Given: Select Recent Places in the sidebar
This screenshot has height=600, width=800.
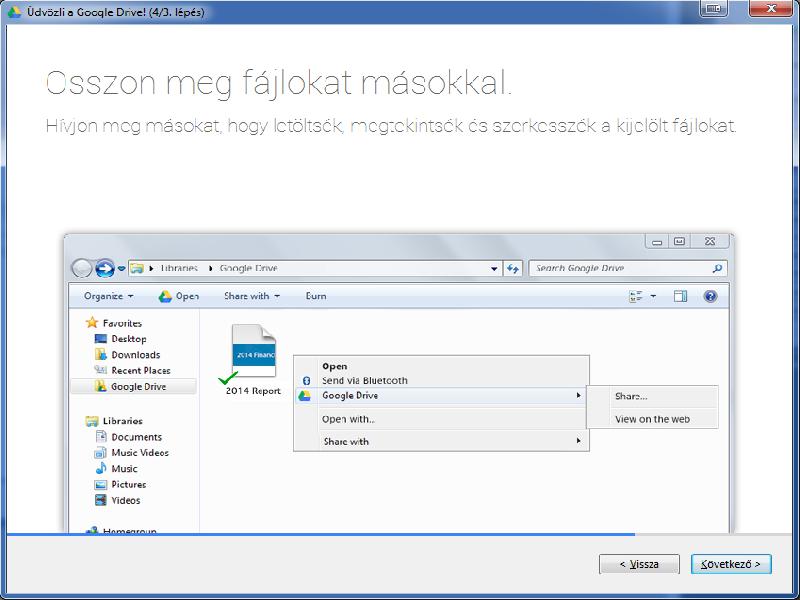Looking at the screenshot, I should click(141, 370).
